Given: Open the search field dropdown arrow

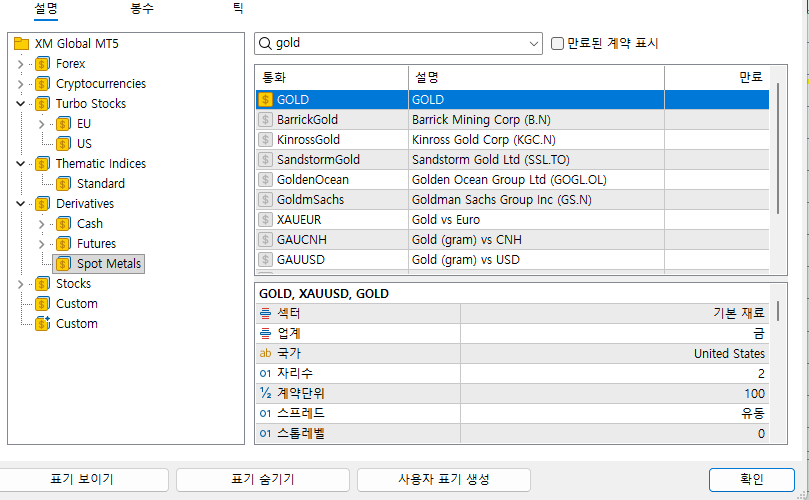Looking at the screenshot, I should click(x=534, y=44).
